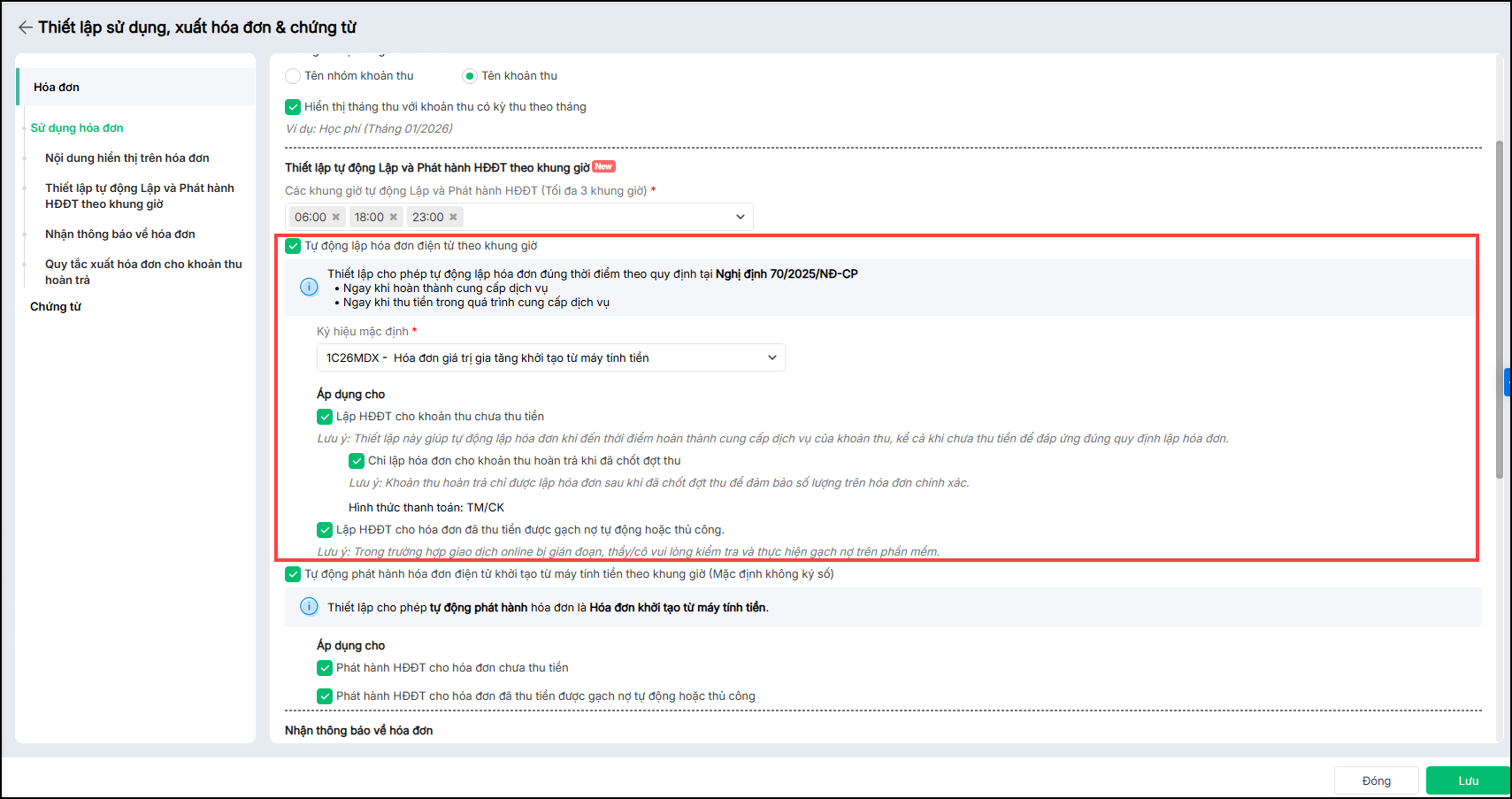Remove the 06:00 time slot tag
Image resolution: width=1512 pixels, height=799 pixels.
click(336, 217)
